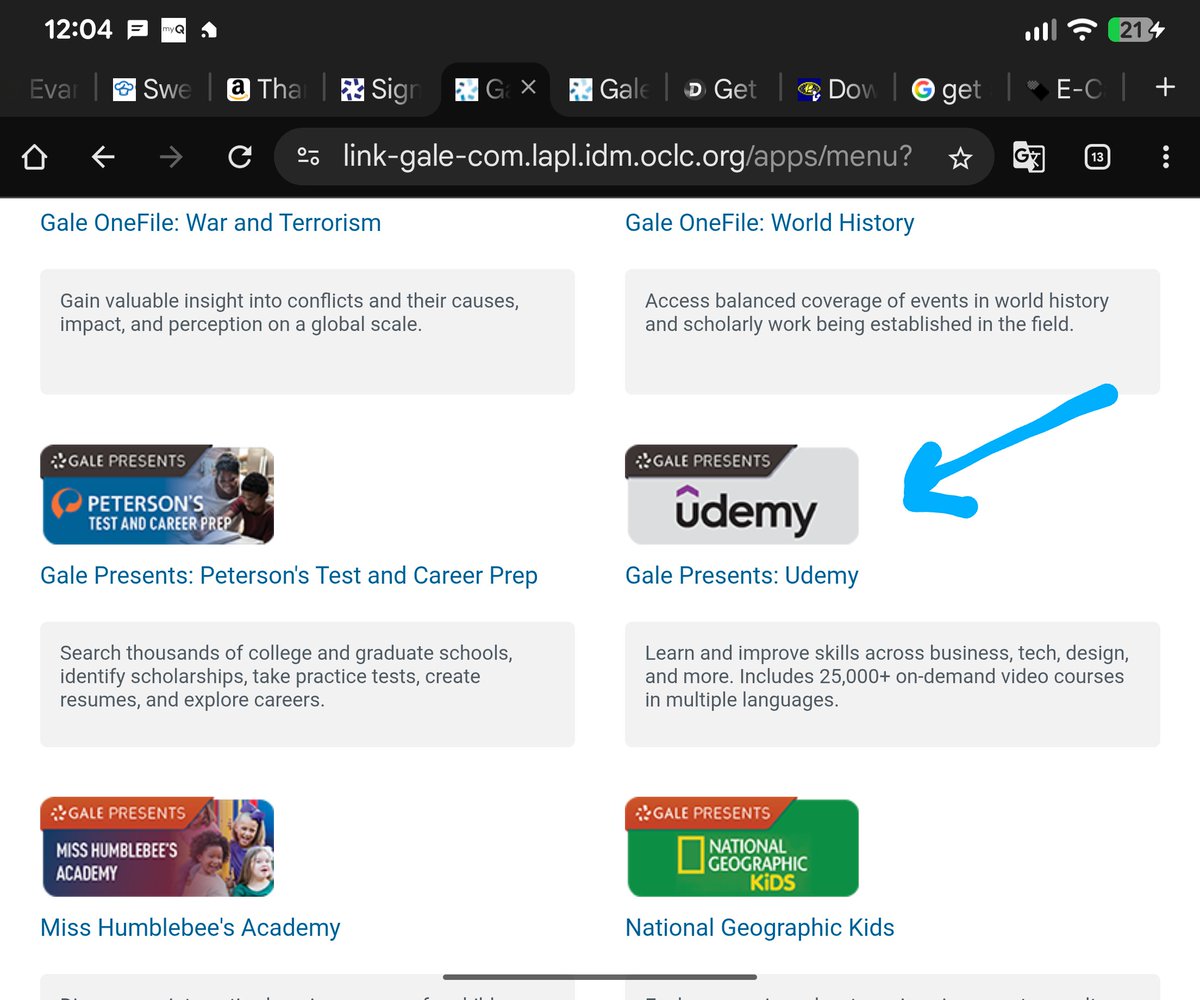Click the Miss Humblebee's Academy logo
1200x1000 pixels.
[x=157, y=847]
